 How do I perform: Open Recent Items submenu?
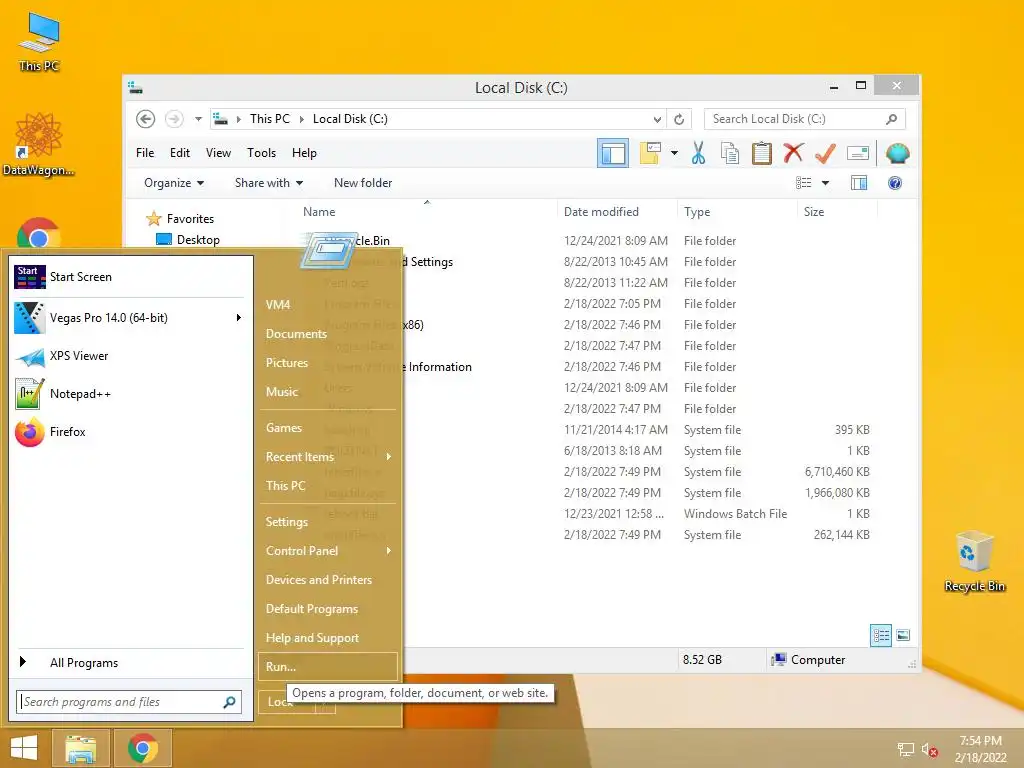click(328, 457)
